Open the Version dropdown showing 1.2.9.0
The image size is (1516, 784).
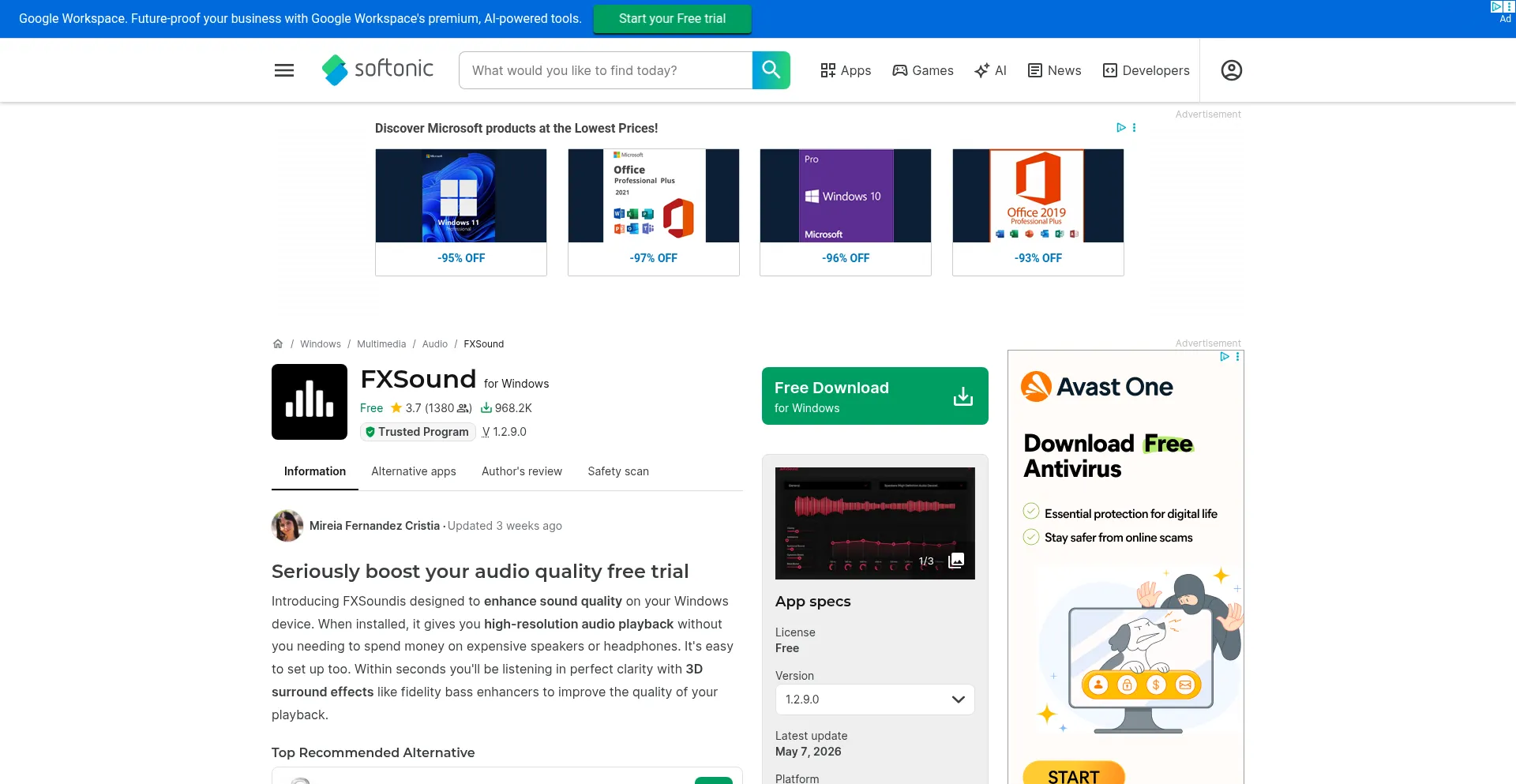pyautogui.click(x=875, y=700)
